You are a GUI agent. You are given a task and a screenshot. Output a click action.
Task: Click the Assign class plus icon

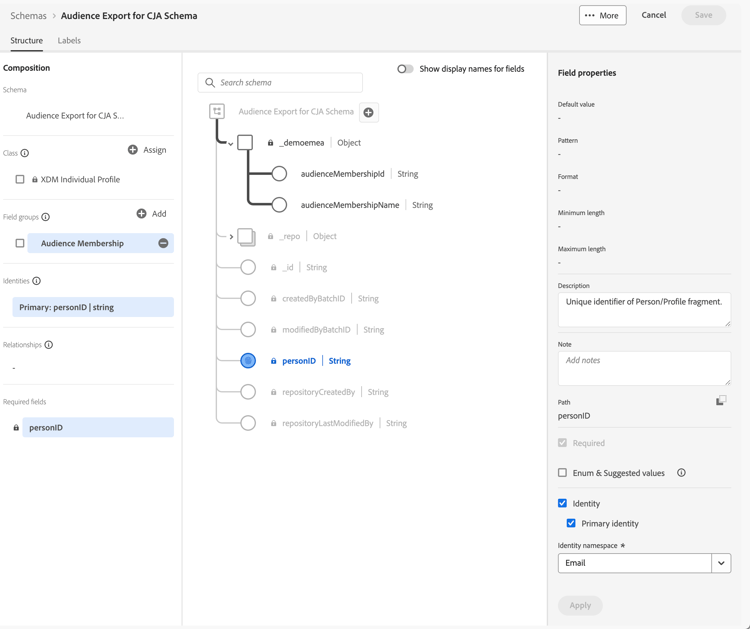coord(133,150)
